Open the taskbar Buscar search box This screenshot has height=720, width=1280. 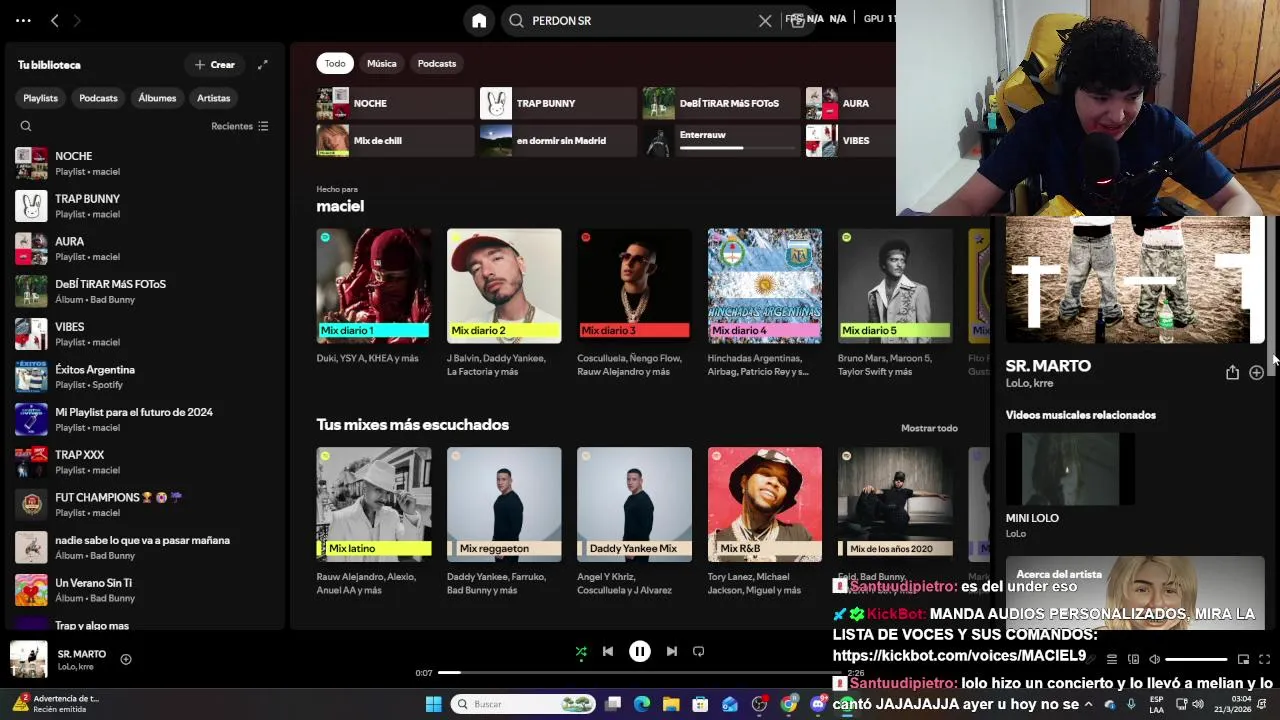pos(525,704)
